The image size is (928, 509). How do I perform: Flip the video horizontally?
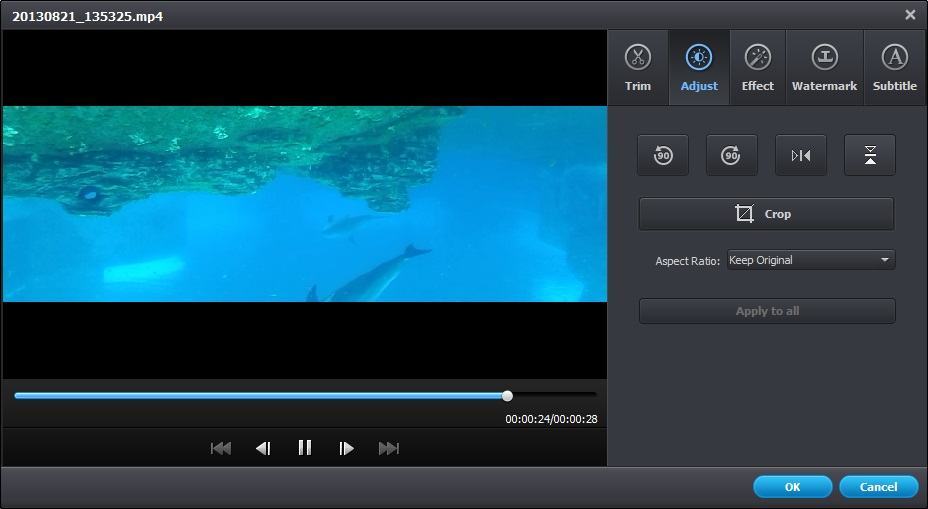pos(801,155)
